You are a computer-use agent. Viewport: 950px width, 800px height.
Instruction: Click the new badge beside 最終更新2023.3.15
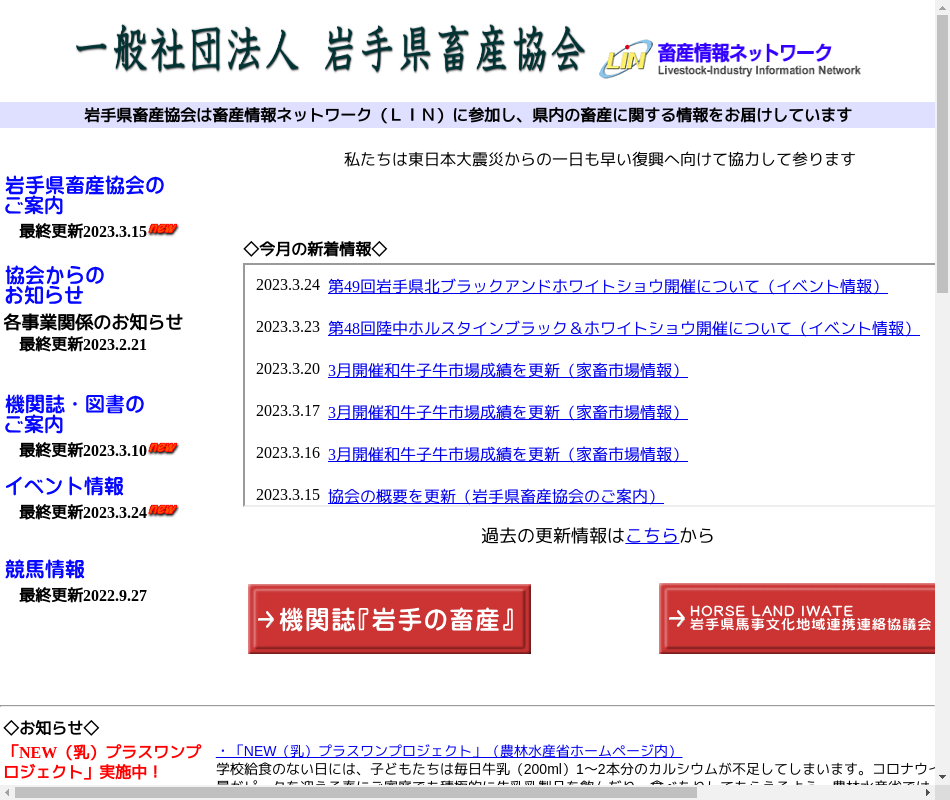pyautogui.click(x=163, y=228)
